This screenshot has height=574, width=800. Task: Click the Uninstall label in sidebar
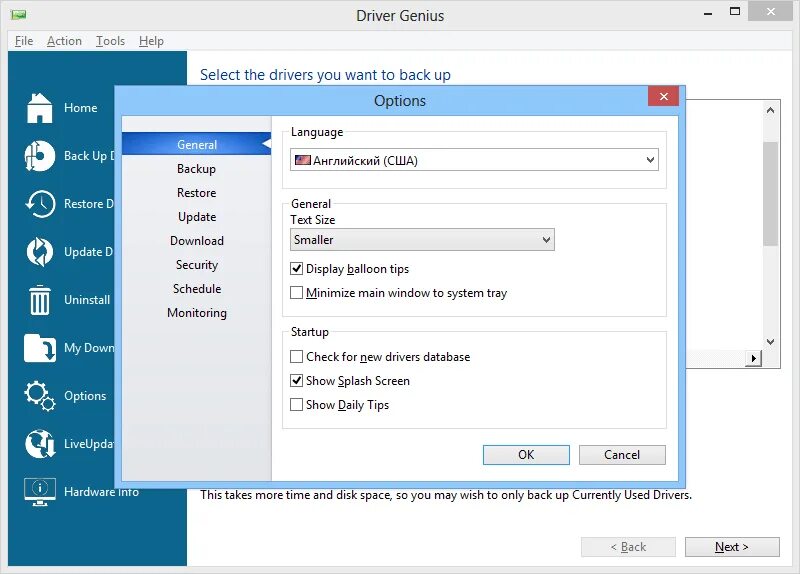[x=87, y=300]
